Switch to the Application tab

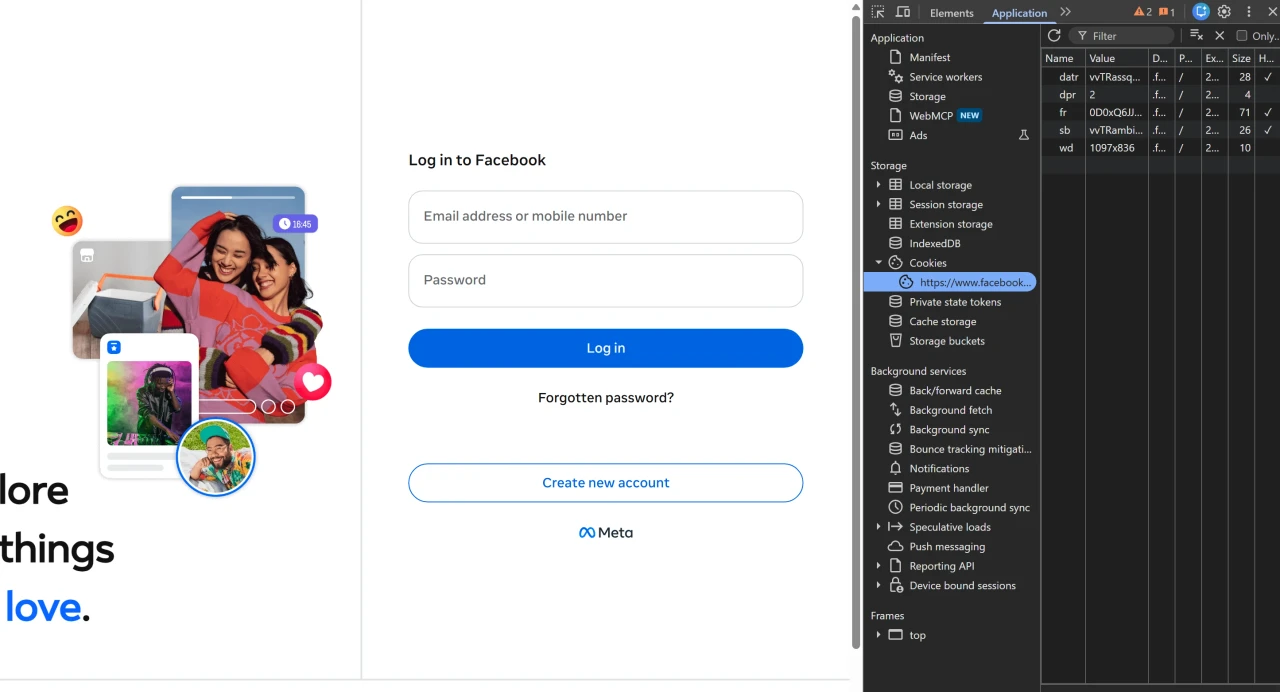[x=1019, y=13]
